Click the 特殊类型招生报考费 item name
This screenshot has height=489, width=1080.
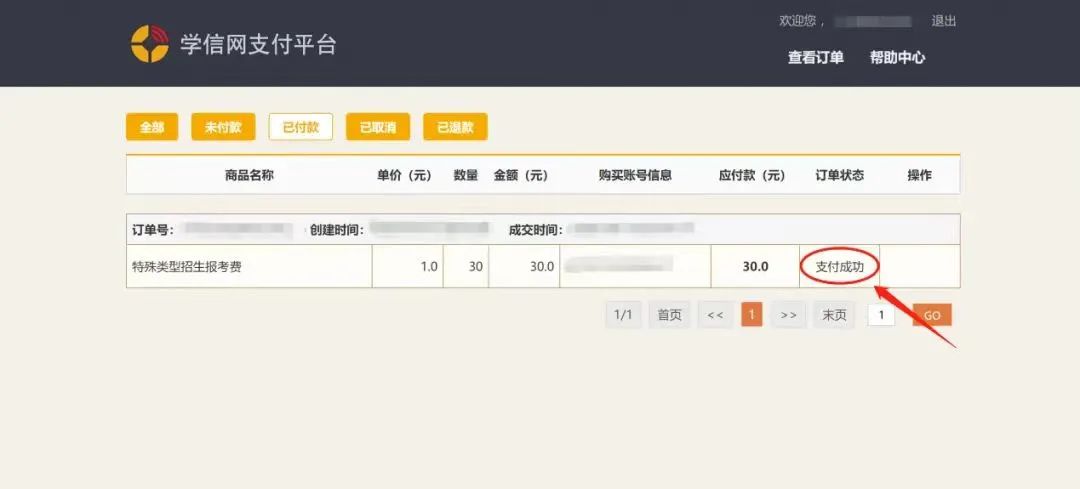point(187,267)
